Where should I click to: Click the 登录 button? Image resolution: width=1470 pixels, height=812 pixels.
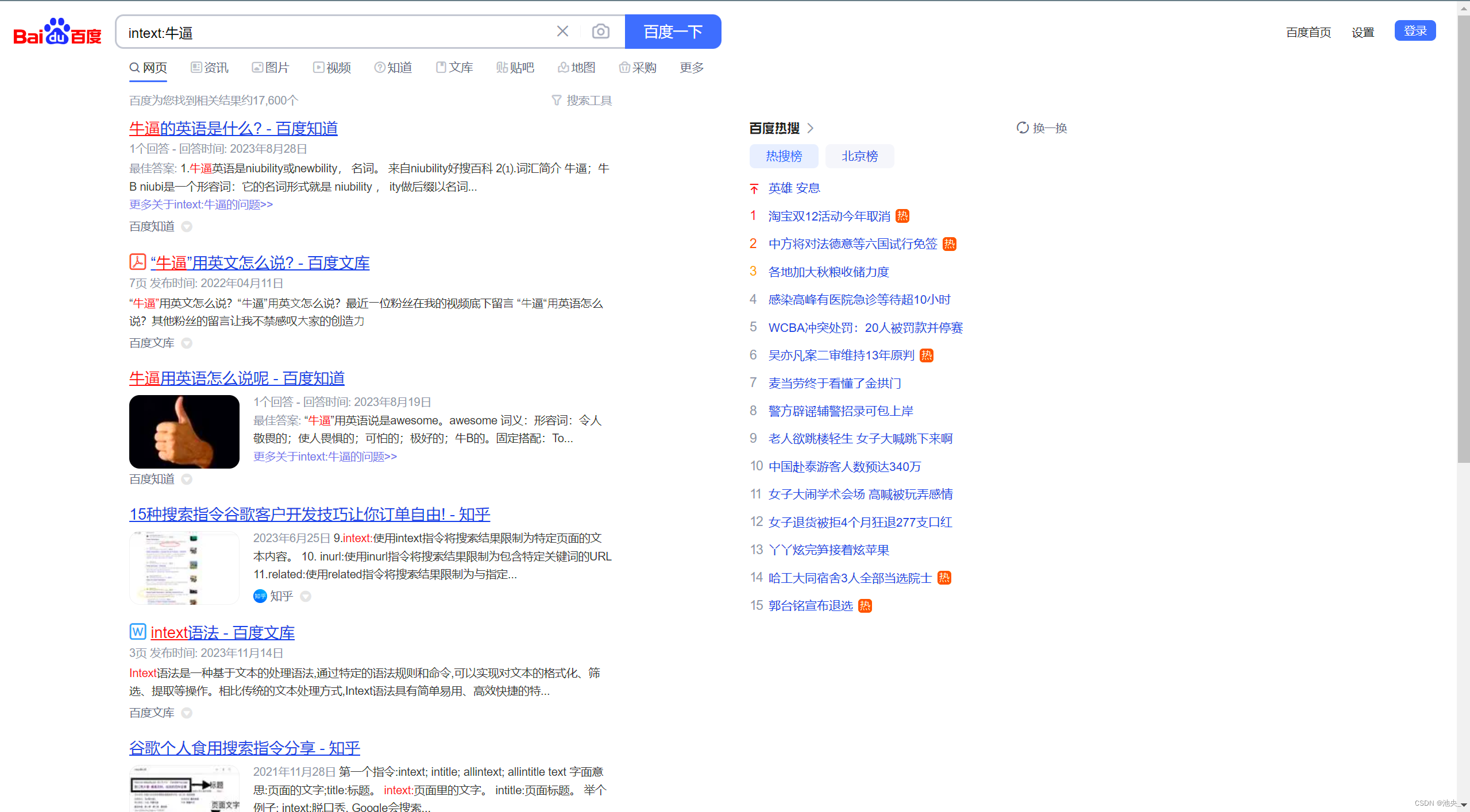[x=1415, y=31]
